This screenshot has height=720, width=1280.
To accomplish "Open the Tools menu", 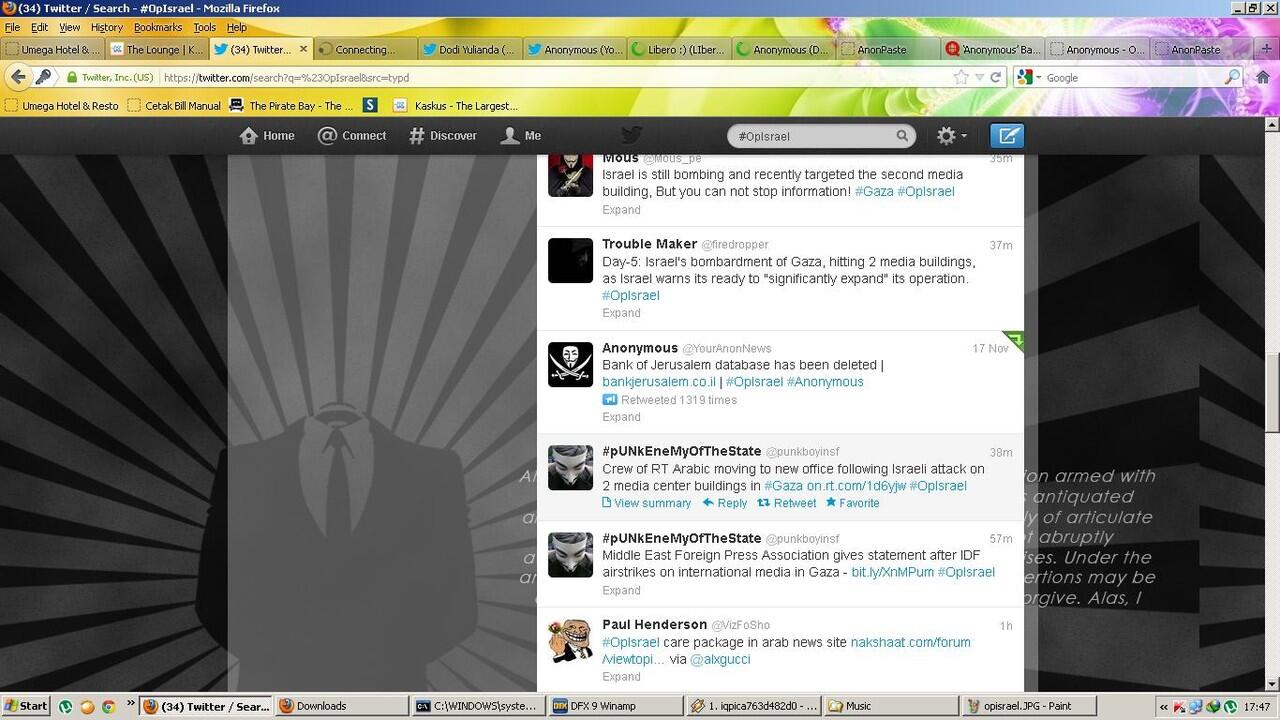I will tap(204, 27).
